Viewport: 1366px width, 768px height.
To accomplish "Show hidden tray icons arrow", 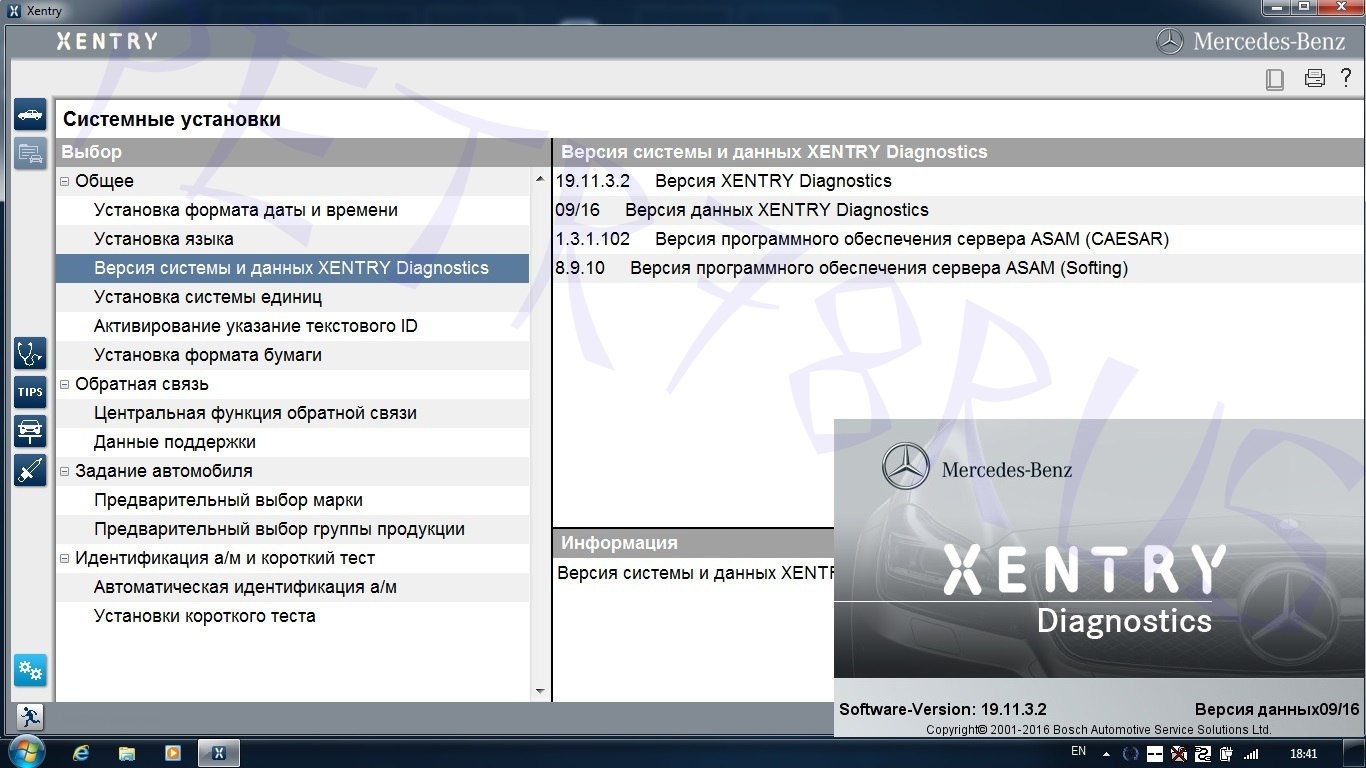I will click(1107, 754).
